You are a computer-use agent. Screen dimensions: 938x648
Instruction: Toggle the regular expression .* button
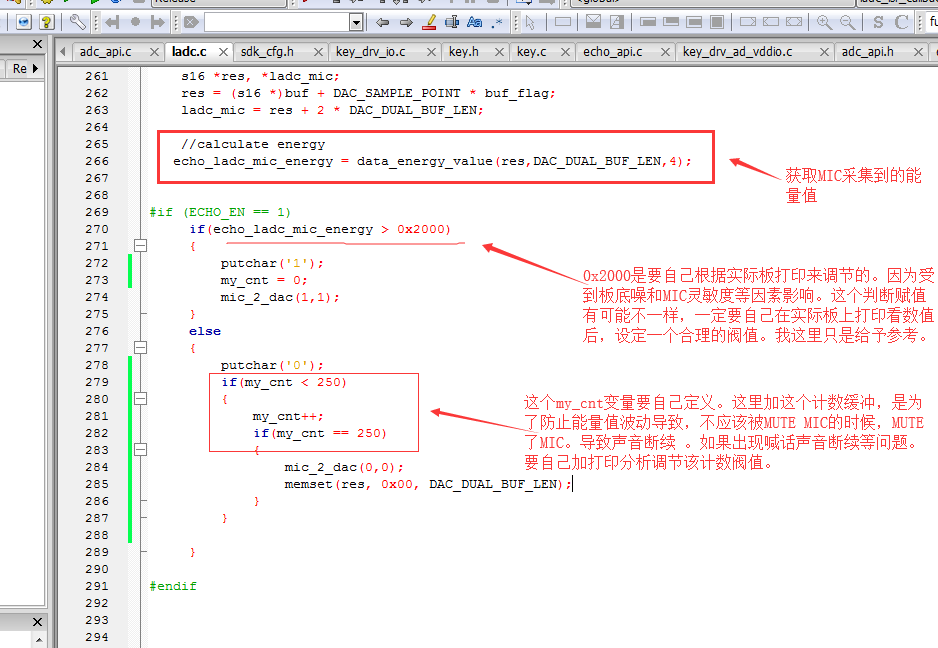point(497,23)
